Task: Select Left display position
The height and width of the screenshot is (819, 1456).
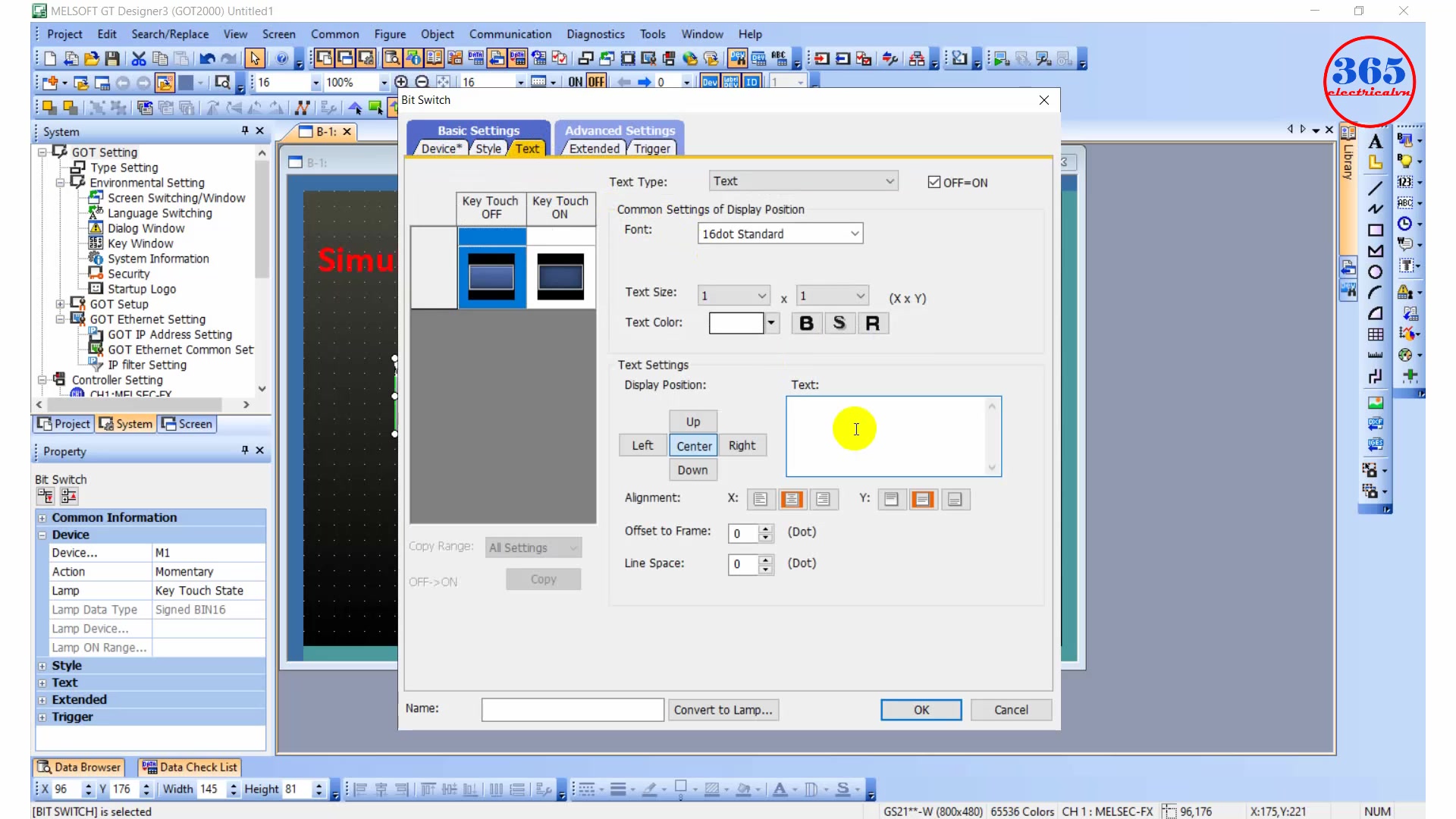Action: coord(642,446)
